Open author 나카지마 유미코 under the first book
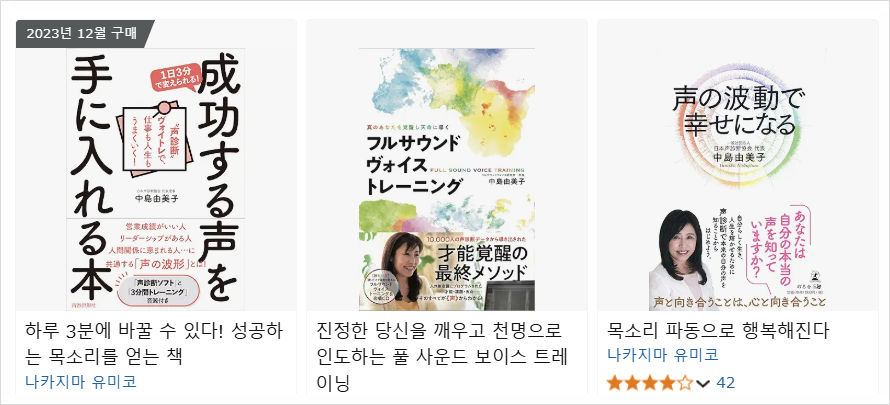Image resolution: width=890 pixels, height=405 pixels. (81, 381)
